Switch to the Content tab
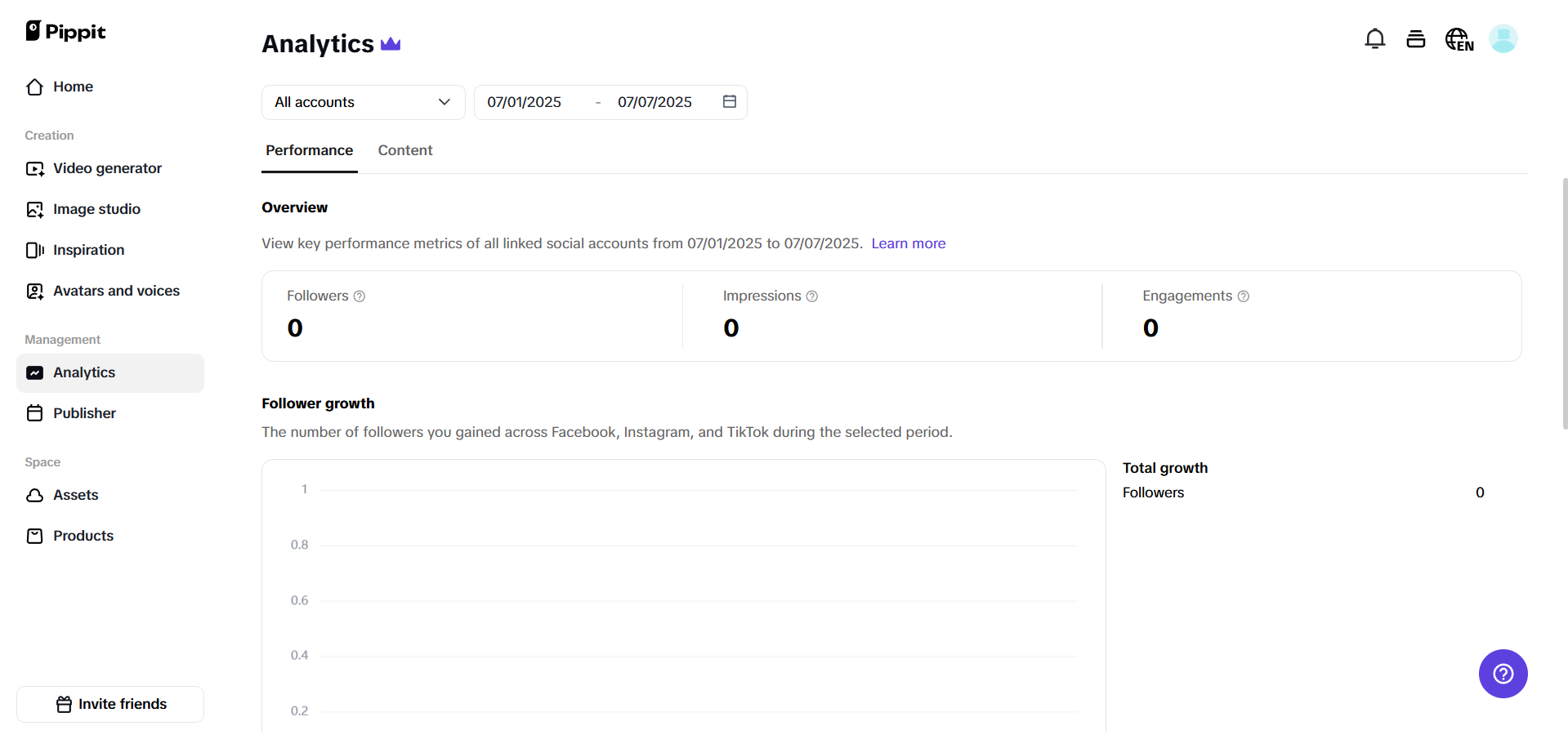The image size is (1568, 735). click(x=405, y=150)
